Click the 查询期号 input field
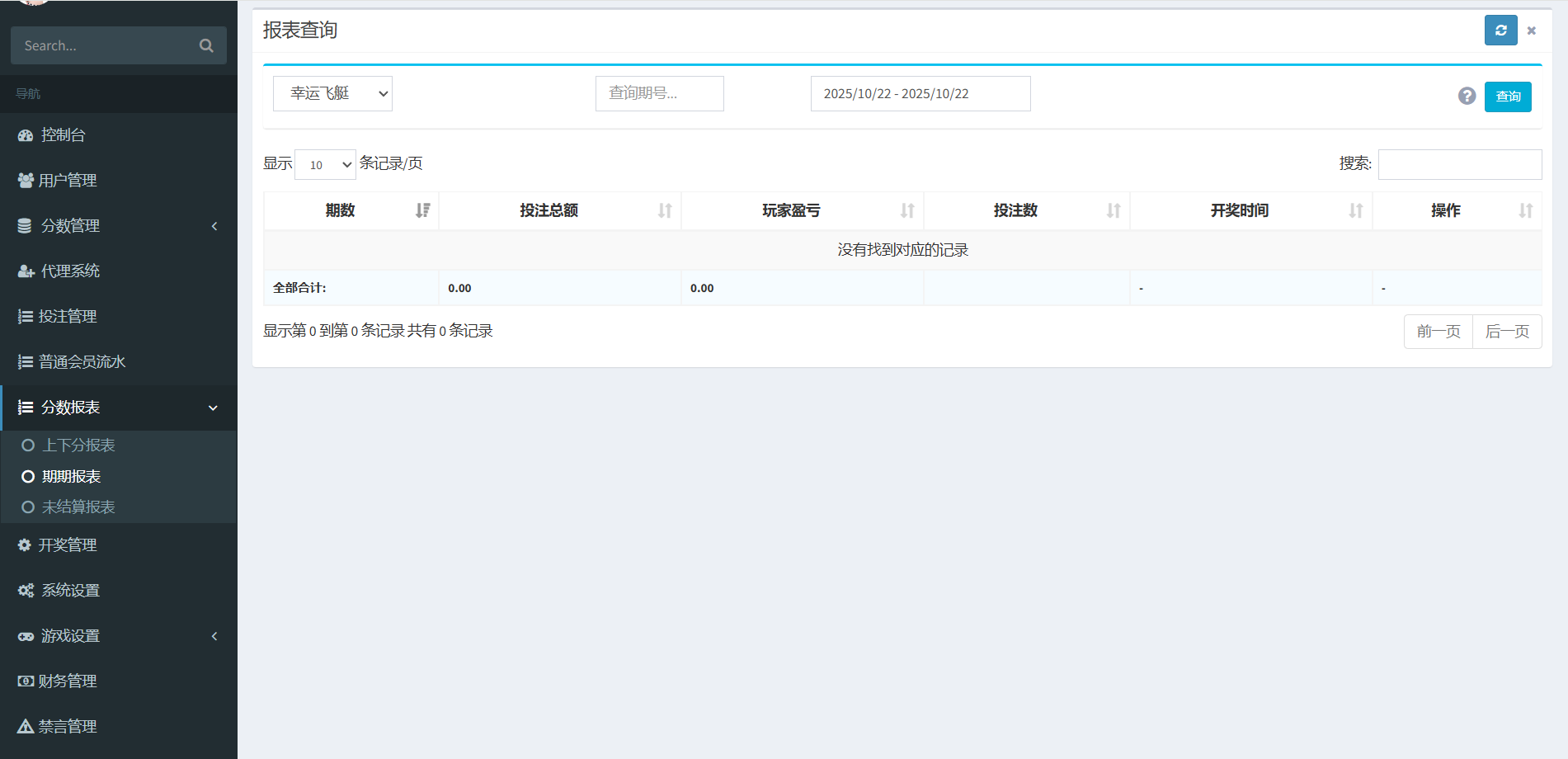Viewport: 1568px width, 759px height. 659,94
